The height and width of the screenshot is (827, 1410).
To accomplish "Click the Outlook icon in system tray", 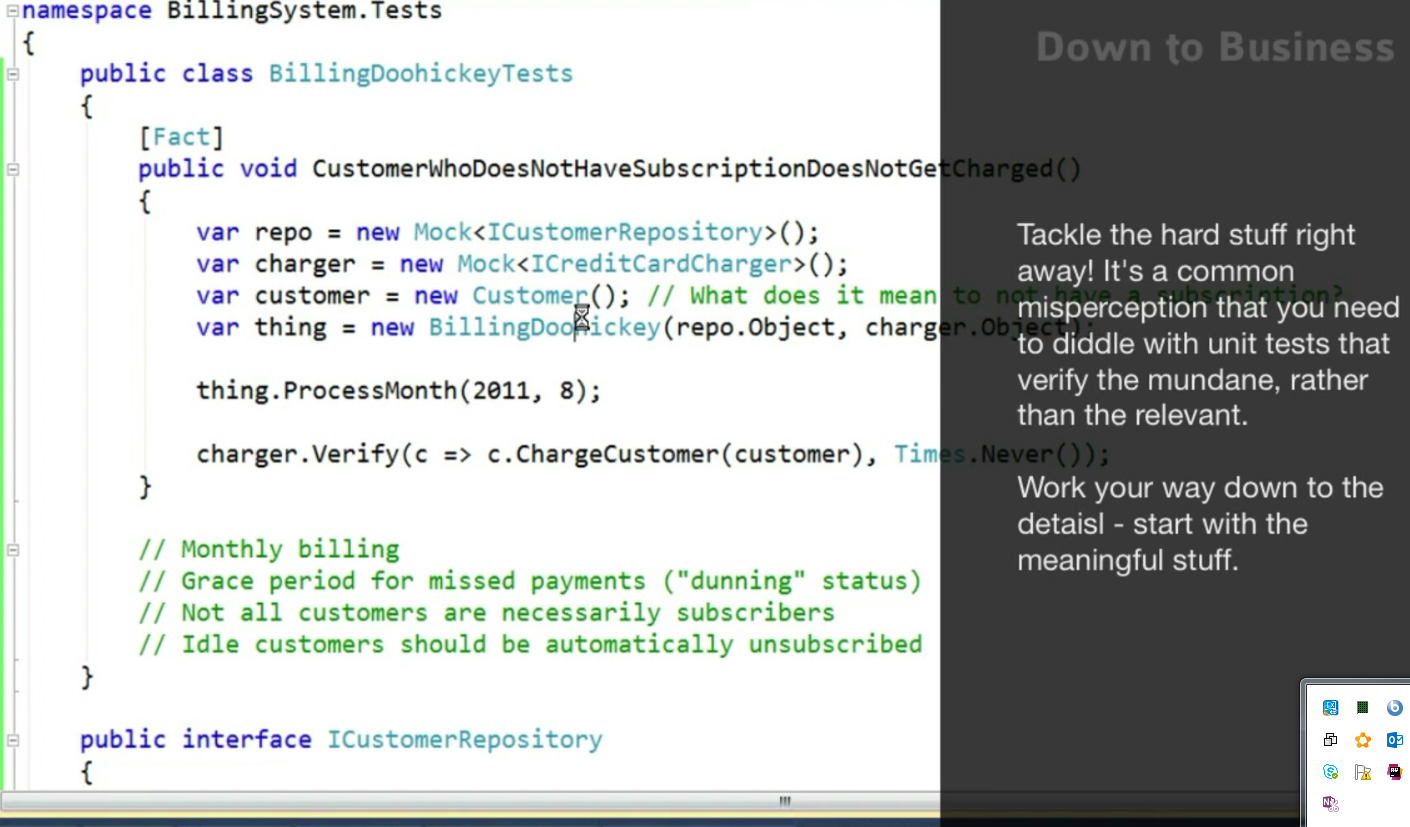I will coord(1394,740).
